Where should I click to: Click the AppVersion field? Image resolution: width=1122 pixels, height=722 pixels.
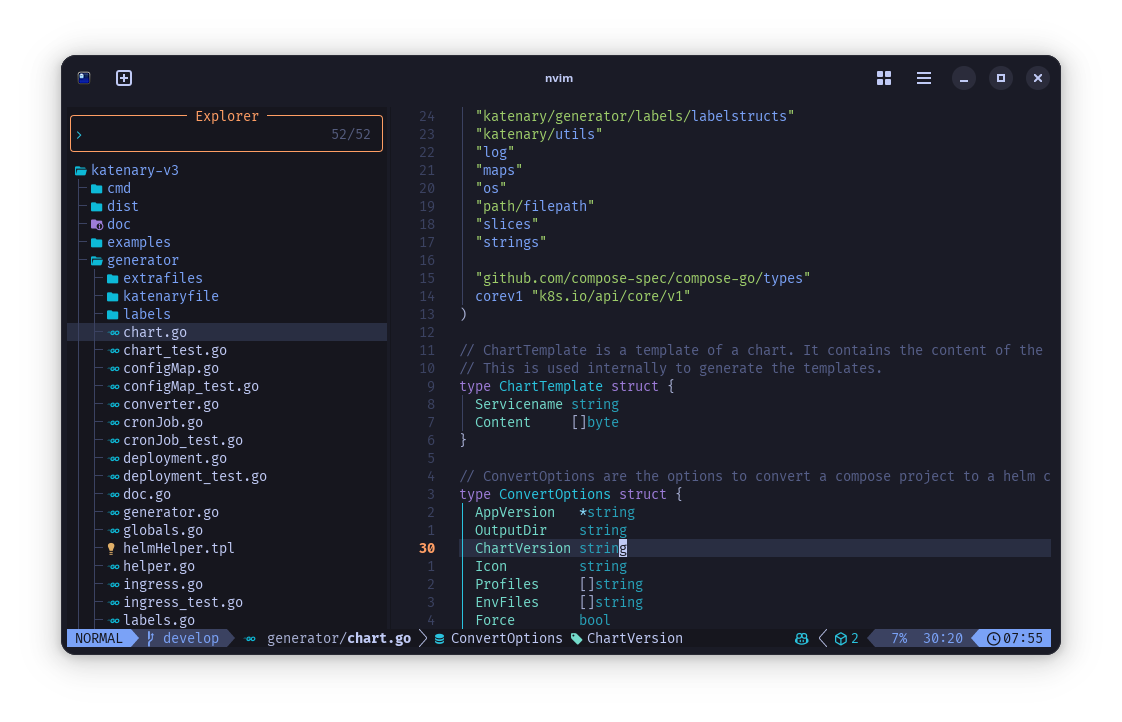coord(514,512)
